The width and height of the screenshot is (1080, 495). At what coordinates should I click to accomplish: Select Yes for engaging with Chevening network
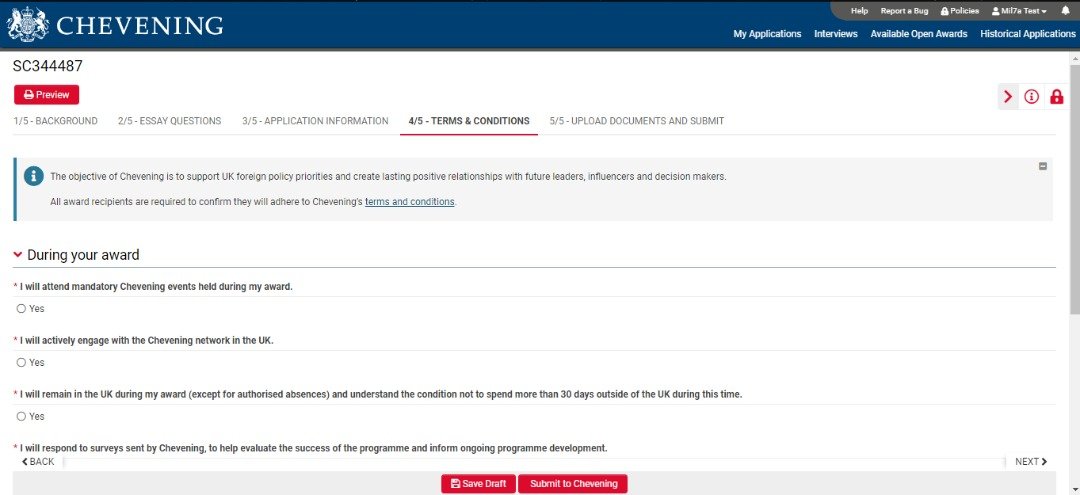pyautogui.click(x=21, y=363)
